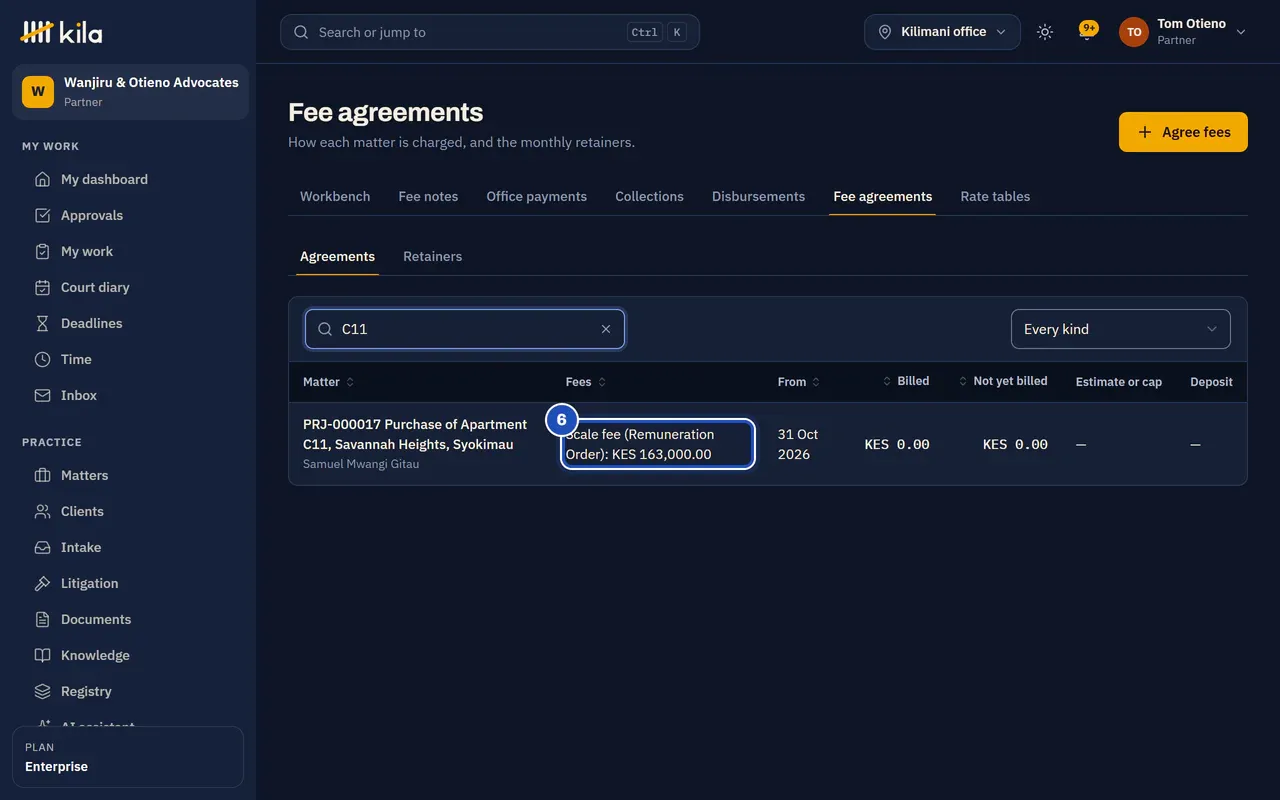
Task: Click the Knowledge book icon
Action: tap(42, 656)
